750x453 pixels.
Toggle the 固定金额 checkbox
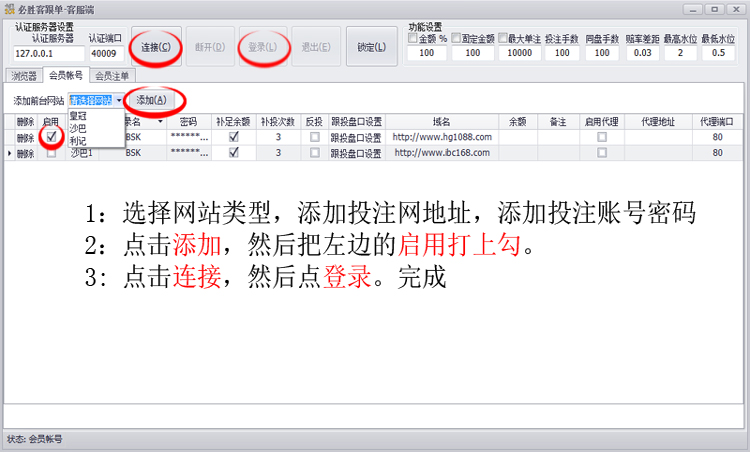tap(456, 38)
